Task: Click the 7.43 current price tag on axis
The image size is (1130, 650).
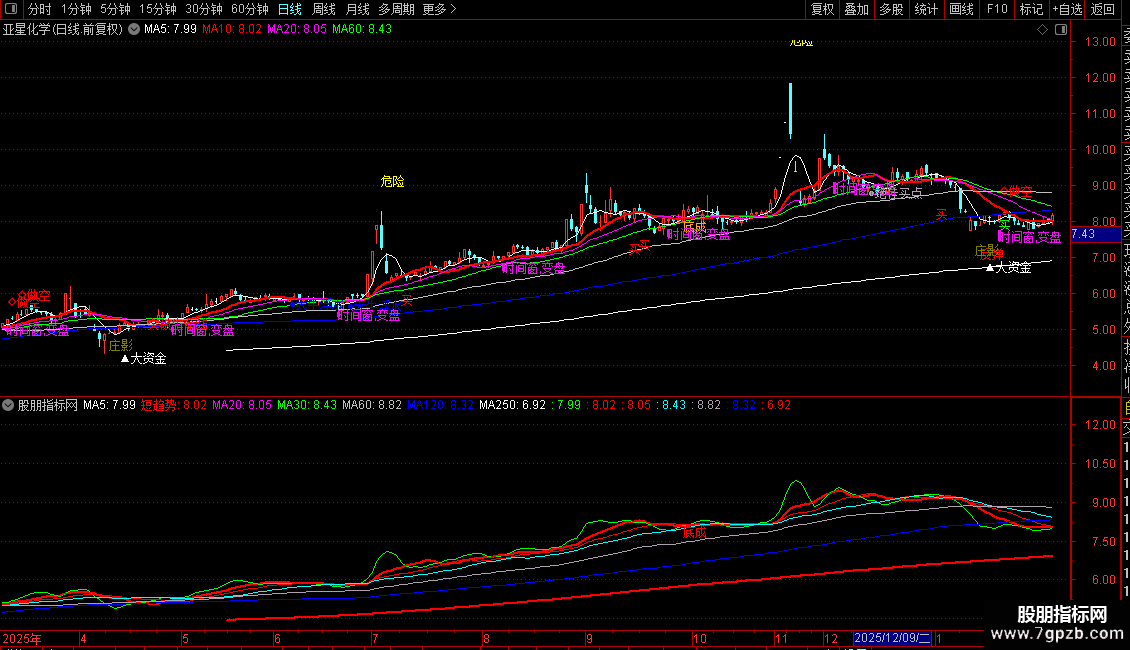Action: pos(1082,234)
